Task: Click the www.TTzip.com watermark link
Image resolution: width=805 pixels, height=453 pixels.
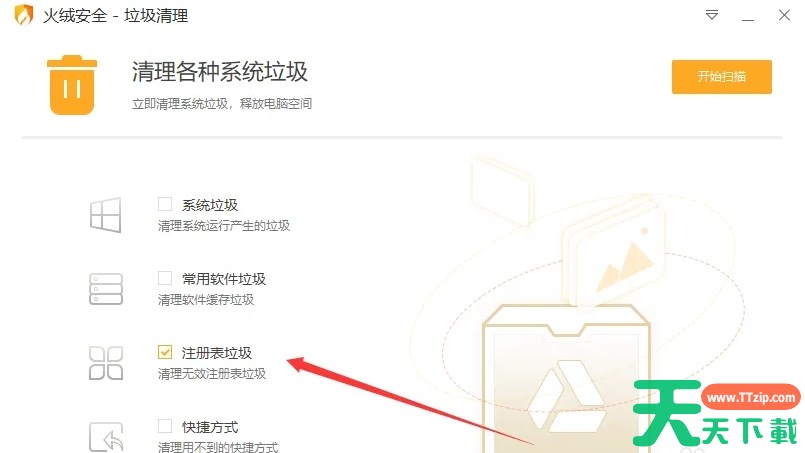Action: coord(750,398)
